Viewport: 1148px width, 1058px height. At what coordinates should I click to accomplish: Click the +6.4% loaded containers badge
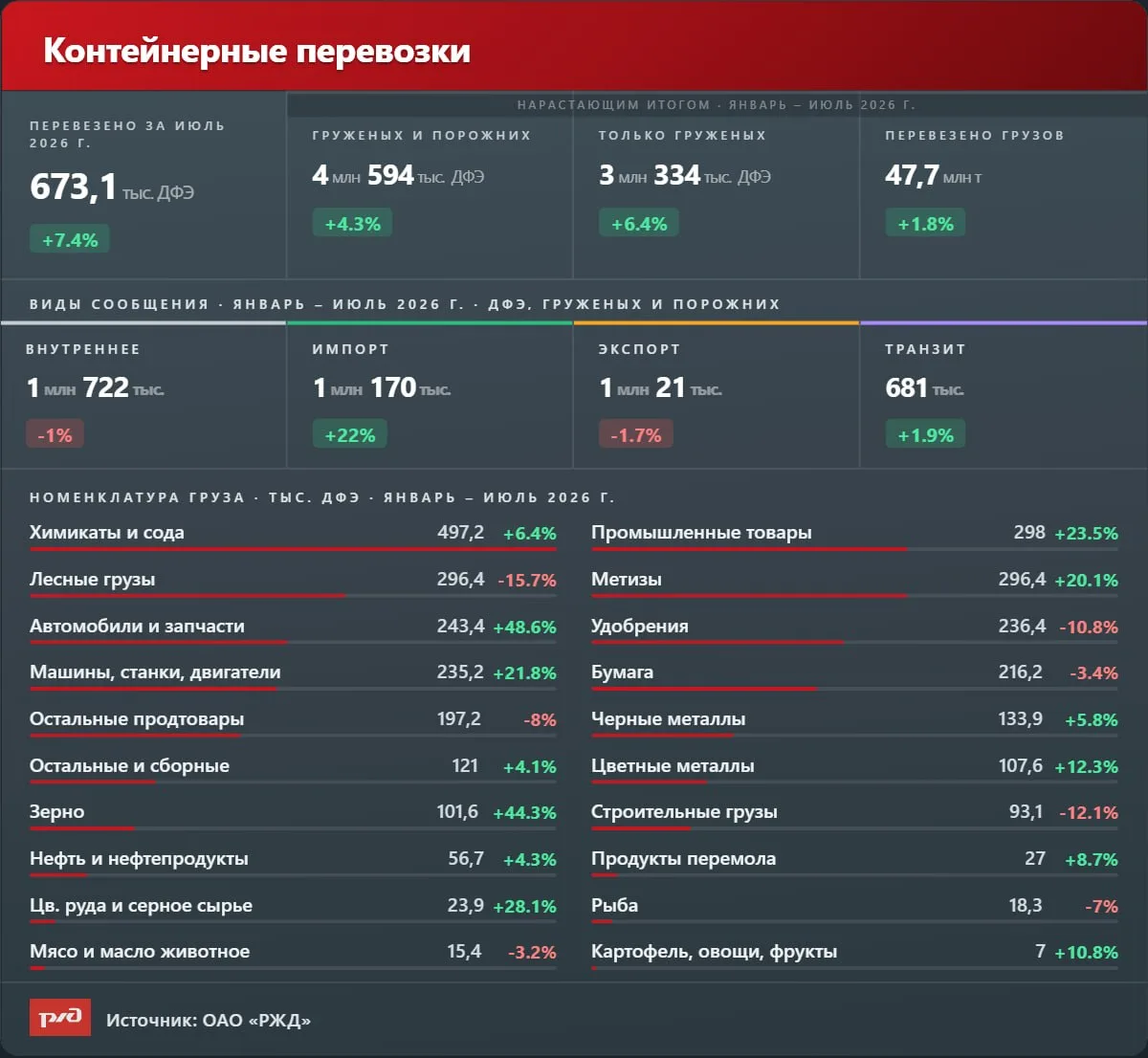(x=639, y=223)
